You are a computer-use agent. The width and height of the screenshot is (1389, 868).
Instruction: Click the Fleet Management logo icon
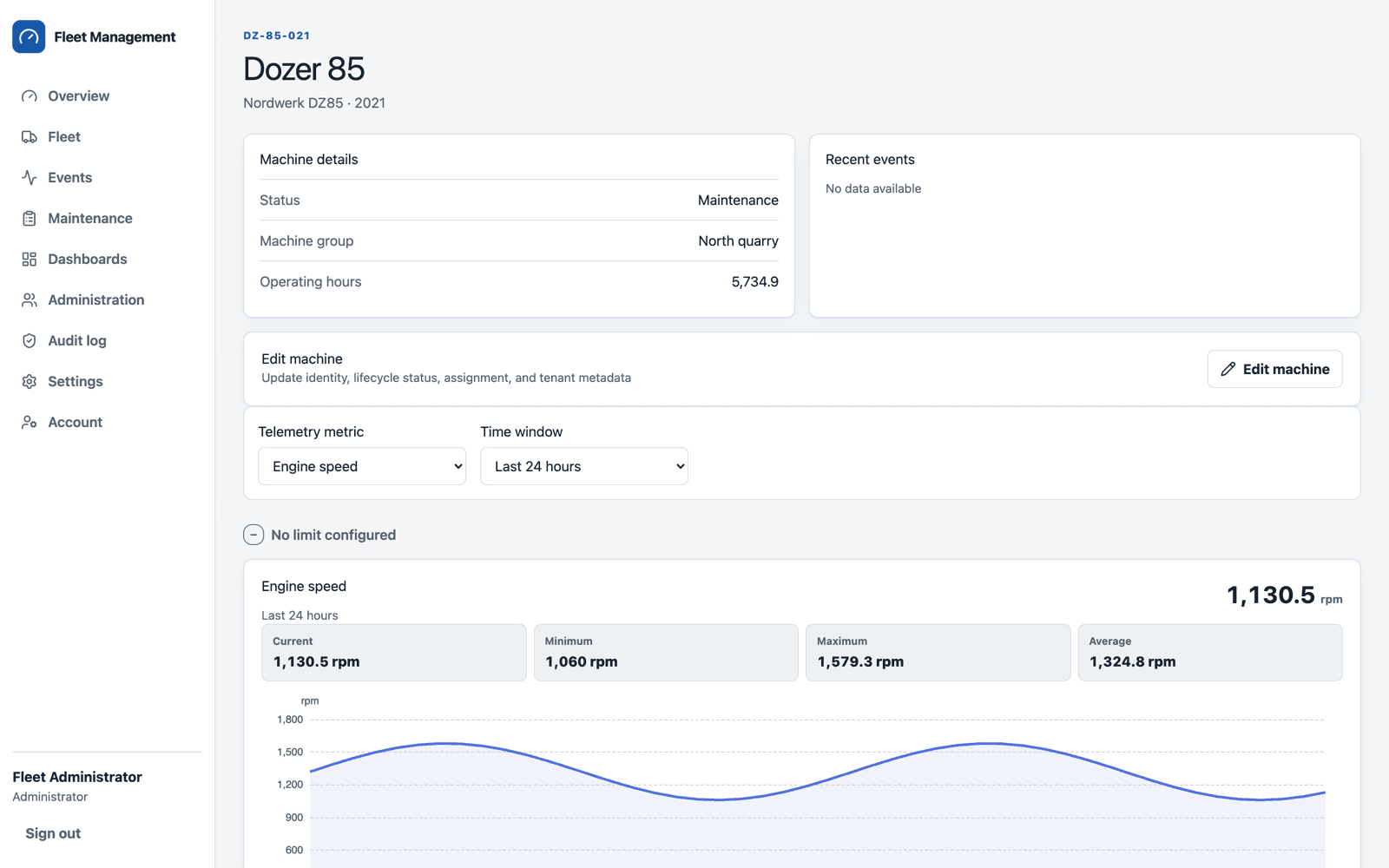pos(29,36)
